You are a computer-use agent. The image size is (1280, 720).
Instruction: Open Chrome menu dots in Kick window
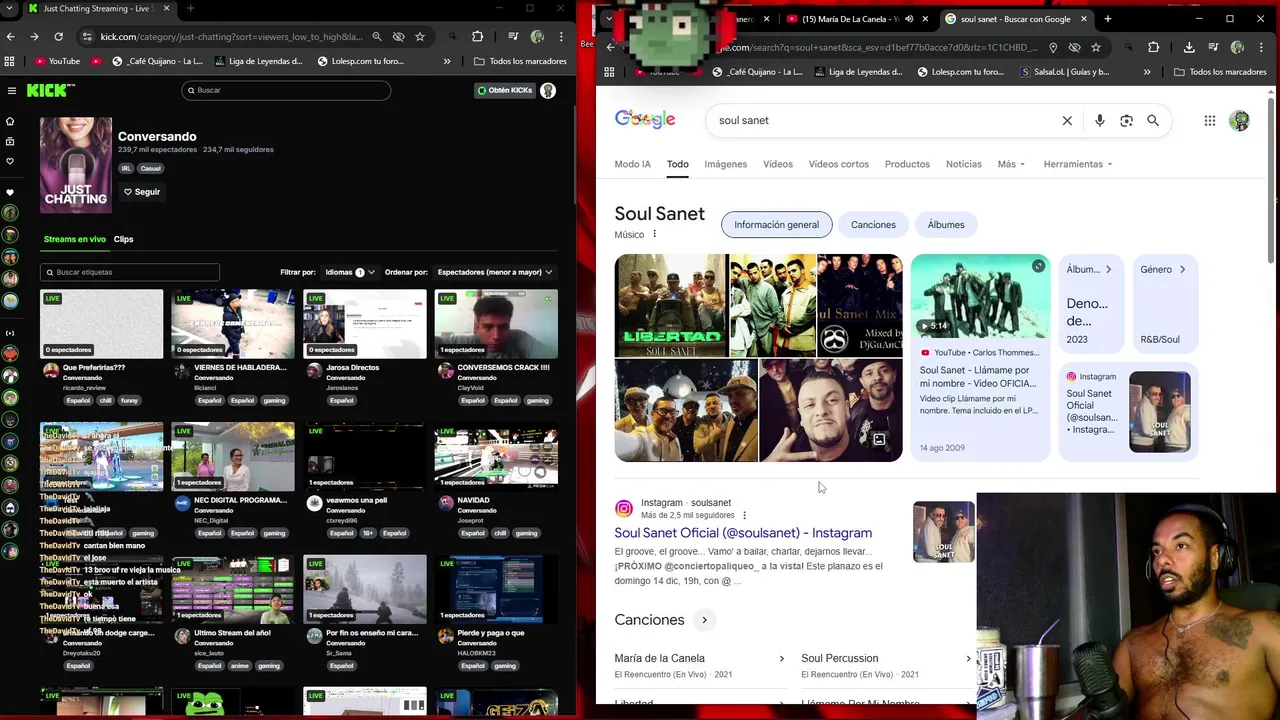563,37
